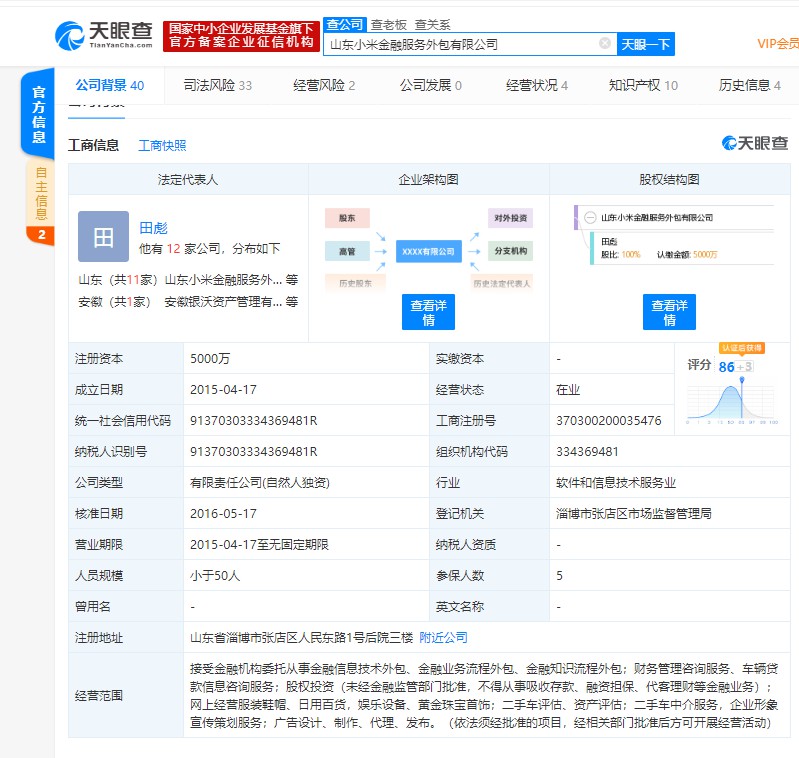The height and width of the screenshot is (758, 799).
Task: Click the XXXX有限公司 center box
Action: (429, 252)
